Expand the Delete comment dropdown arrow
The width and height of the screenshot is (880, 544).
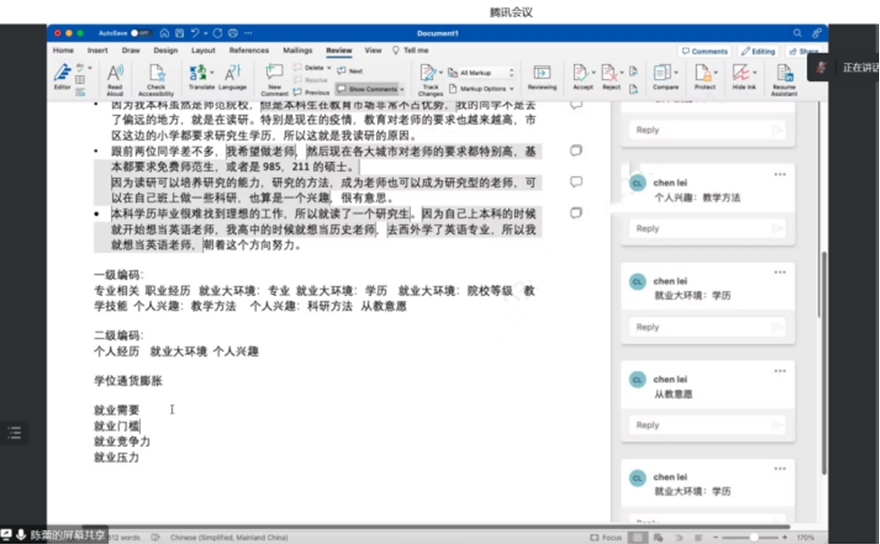tap(328, 68)
